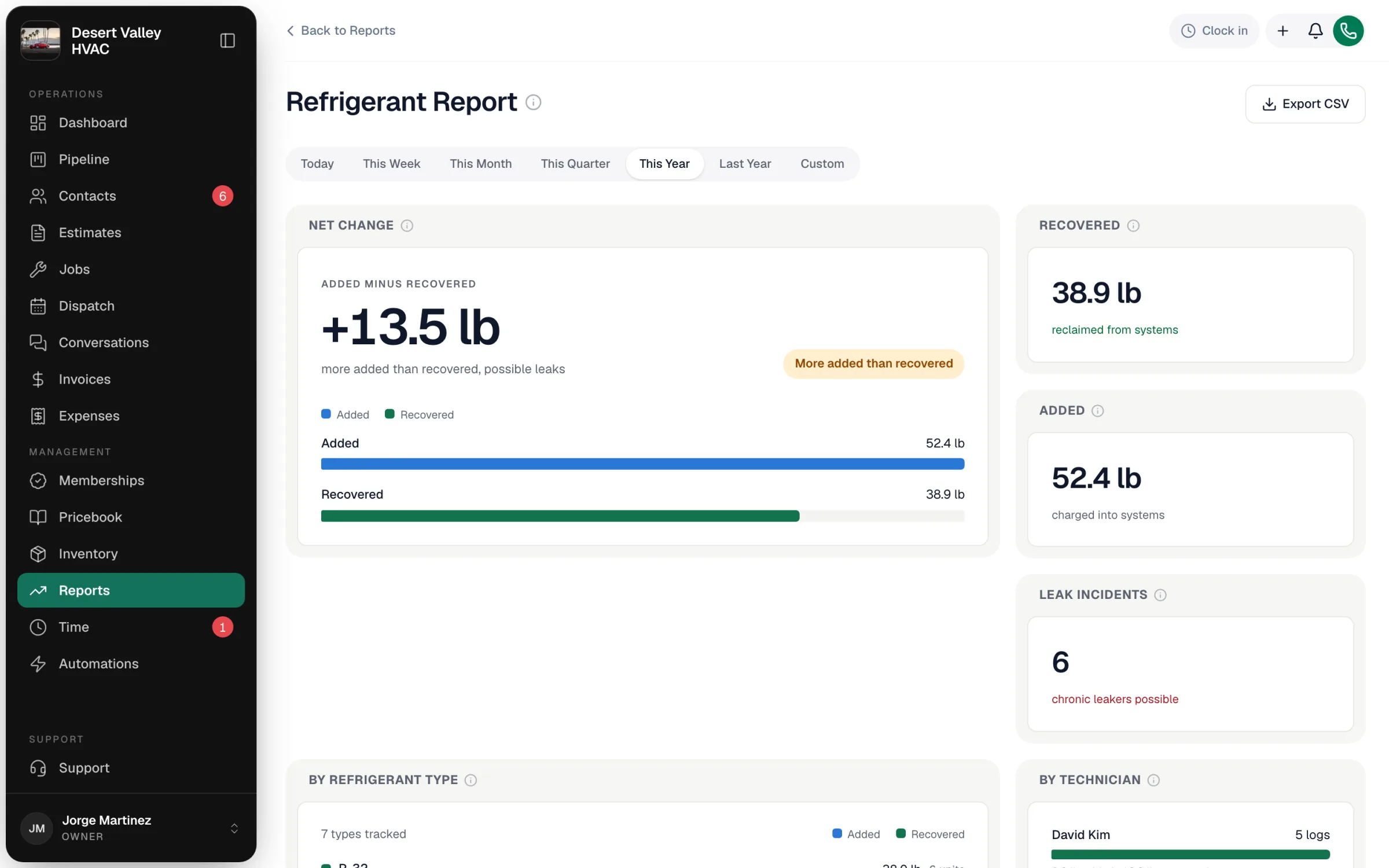
Task: Choose the Custom date range tab
Action: pos(822,164)
